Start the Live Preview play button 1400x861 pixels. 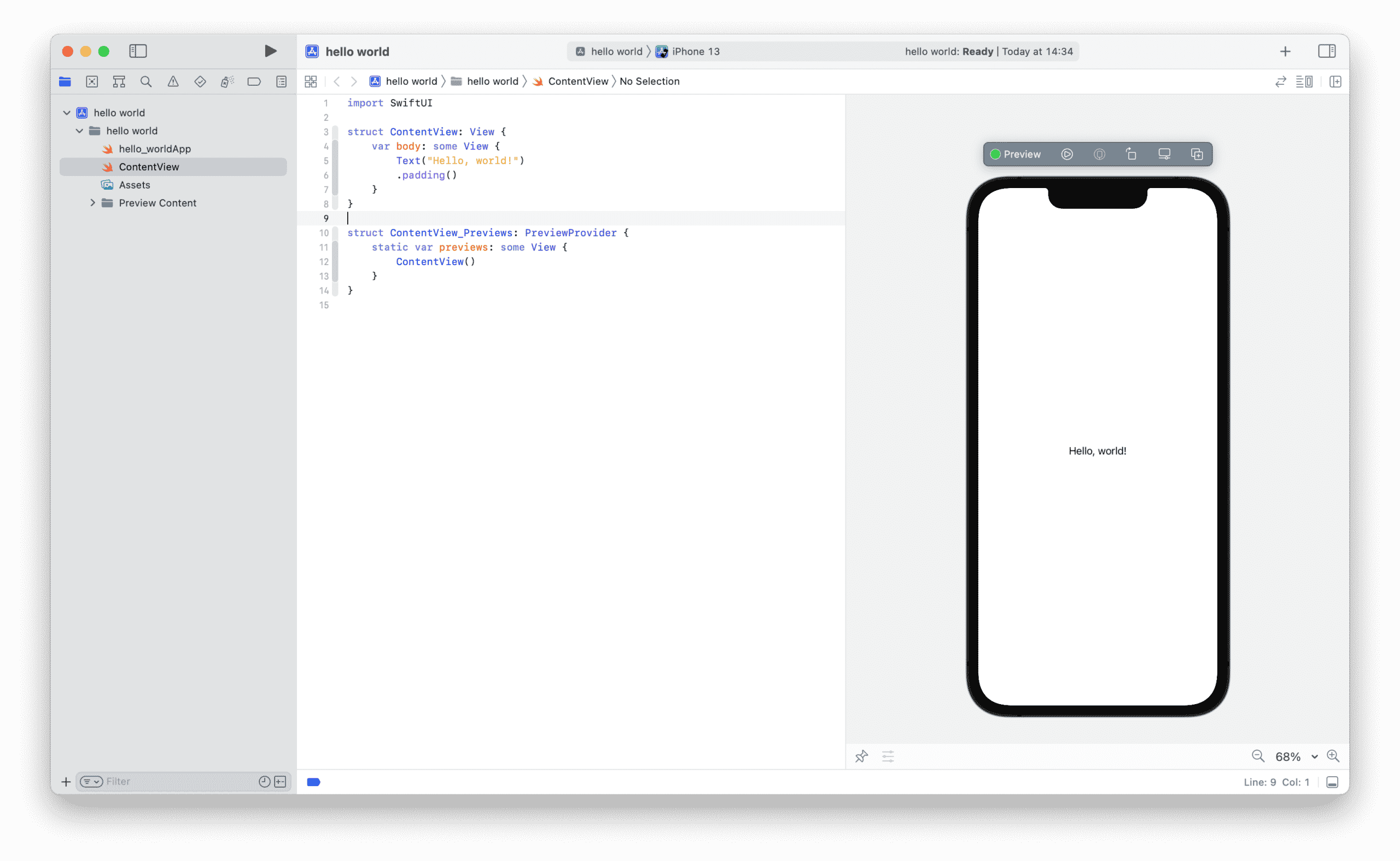point(1067,154)
